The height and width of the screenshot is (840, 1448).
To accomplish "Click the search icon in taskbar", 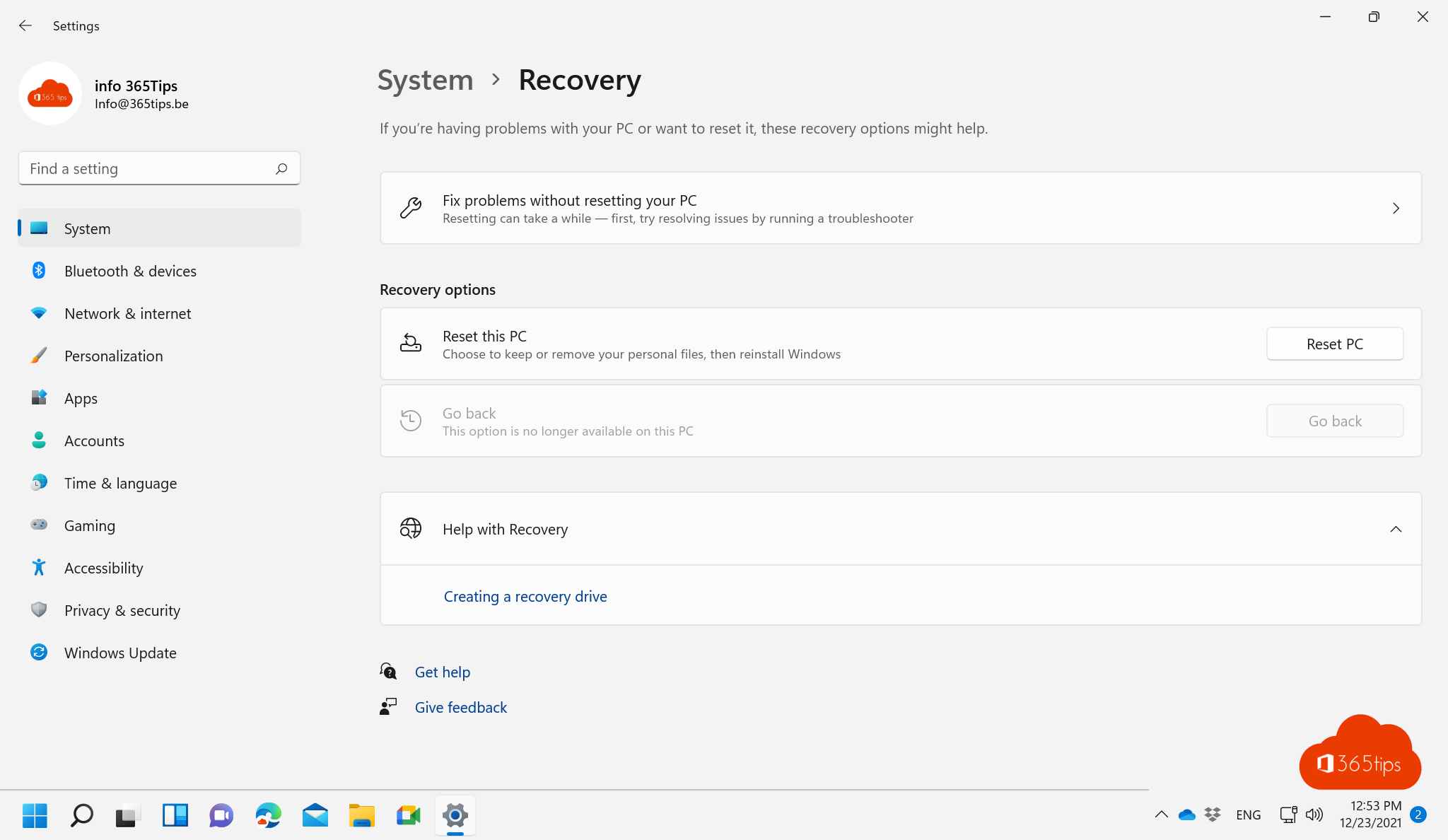I will coord(80,816).
